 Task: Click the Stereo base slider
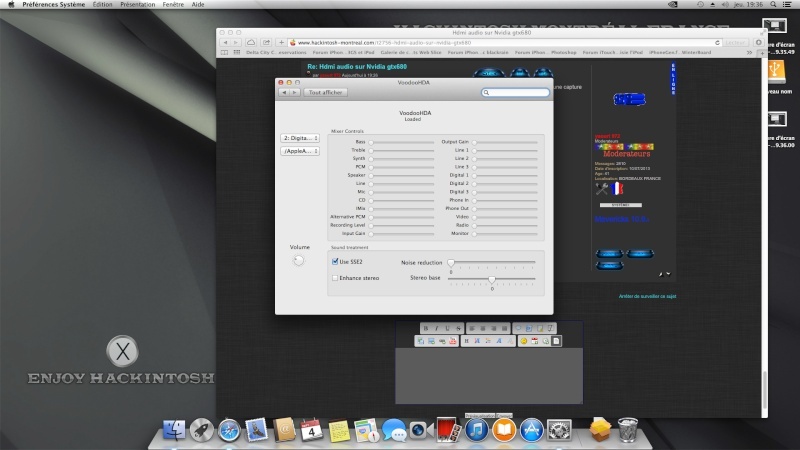[x=492, y=279]
